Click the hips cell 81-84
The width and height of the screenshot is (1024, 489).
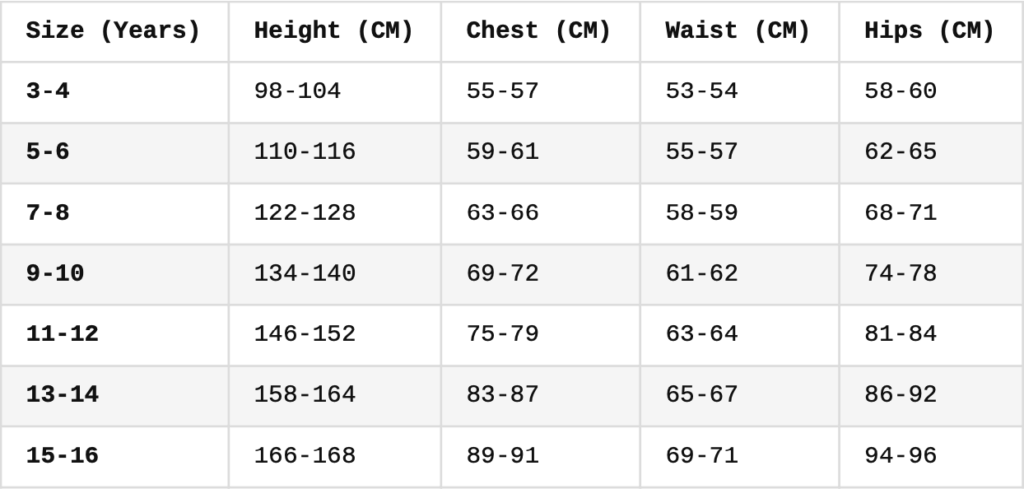(901, 334)
